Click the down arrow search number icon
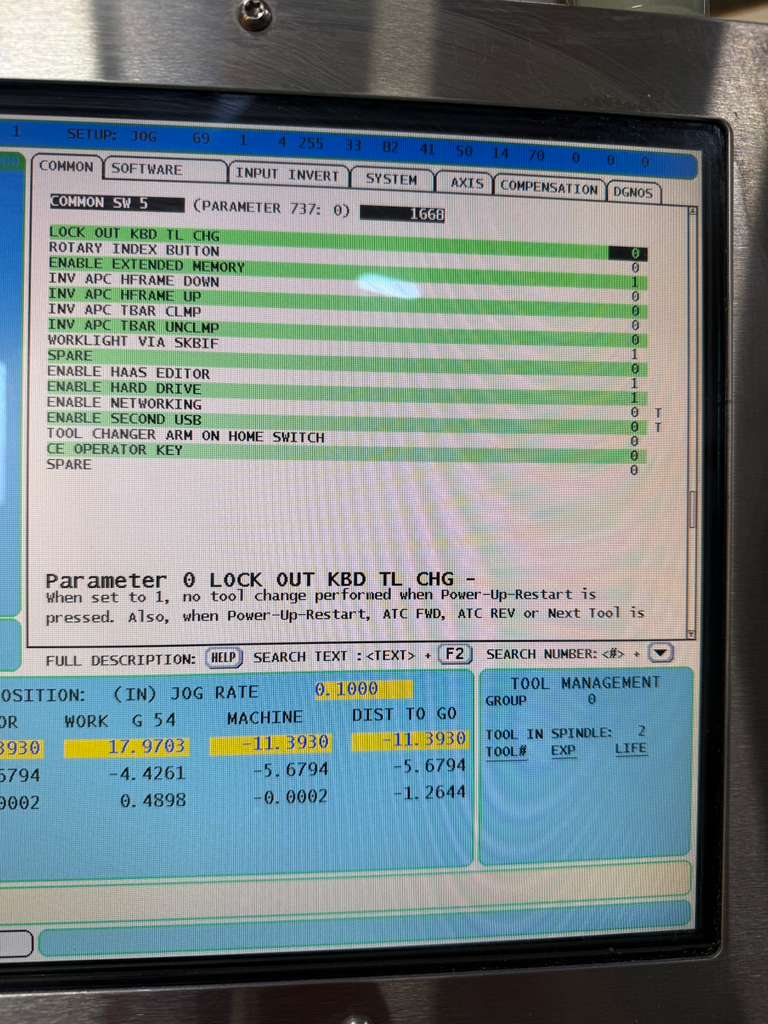Screen dimensions: 768x1024 click(x=661, y=653)
